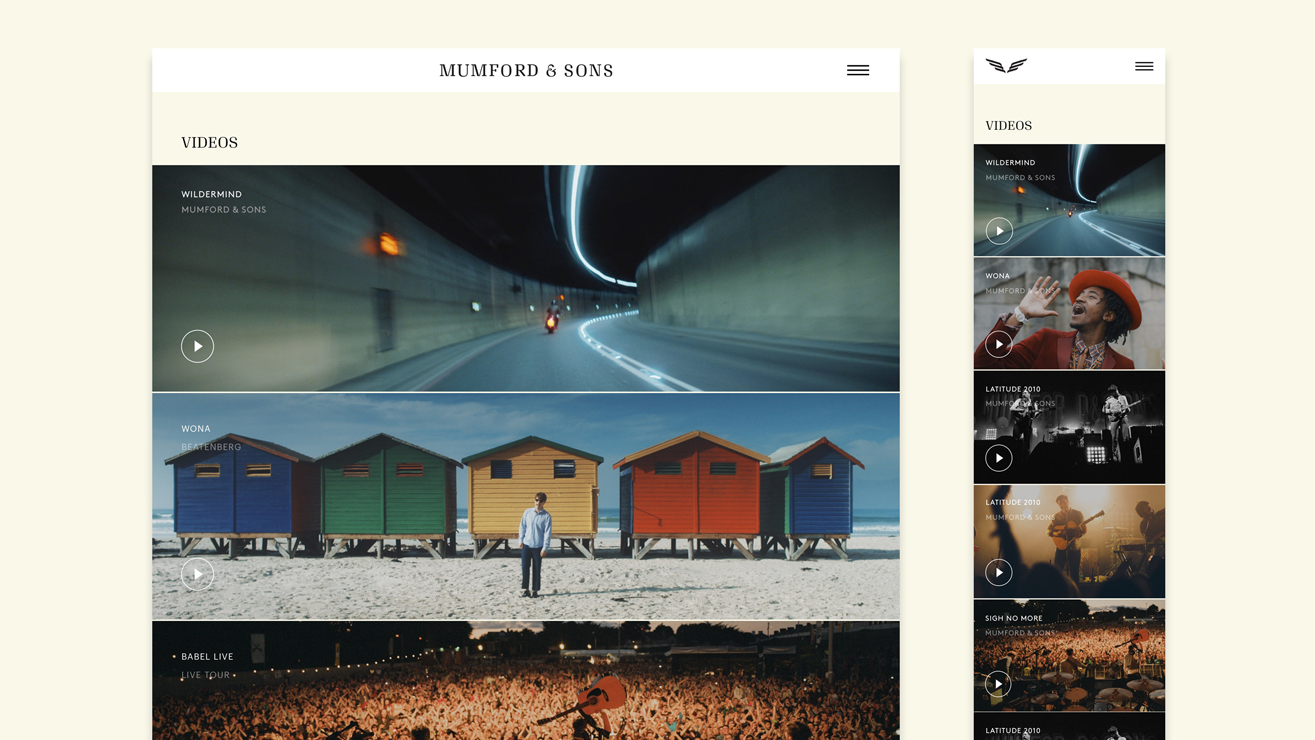Open the Babel Live concert crowd thumbnail
The width and height of the screenshot is (1315, 740).
click(x=526, y=681)
